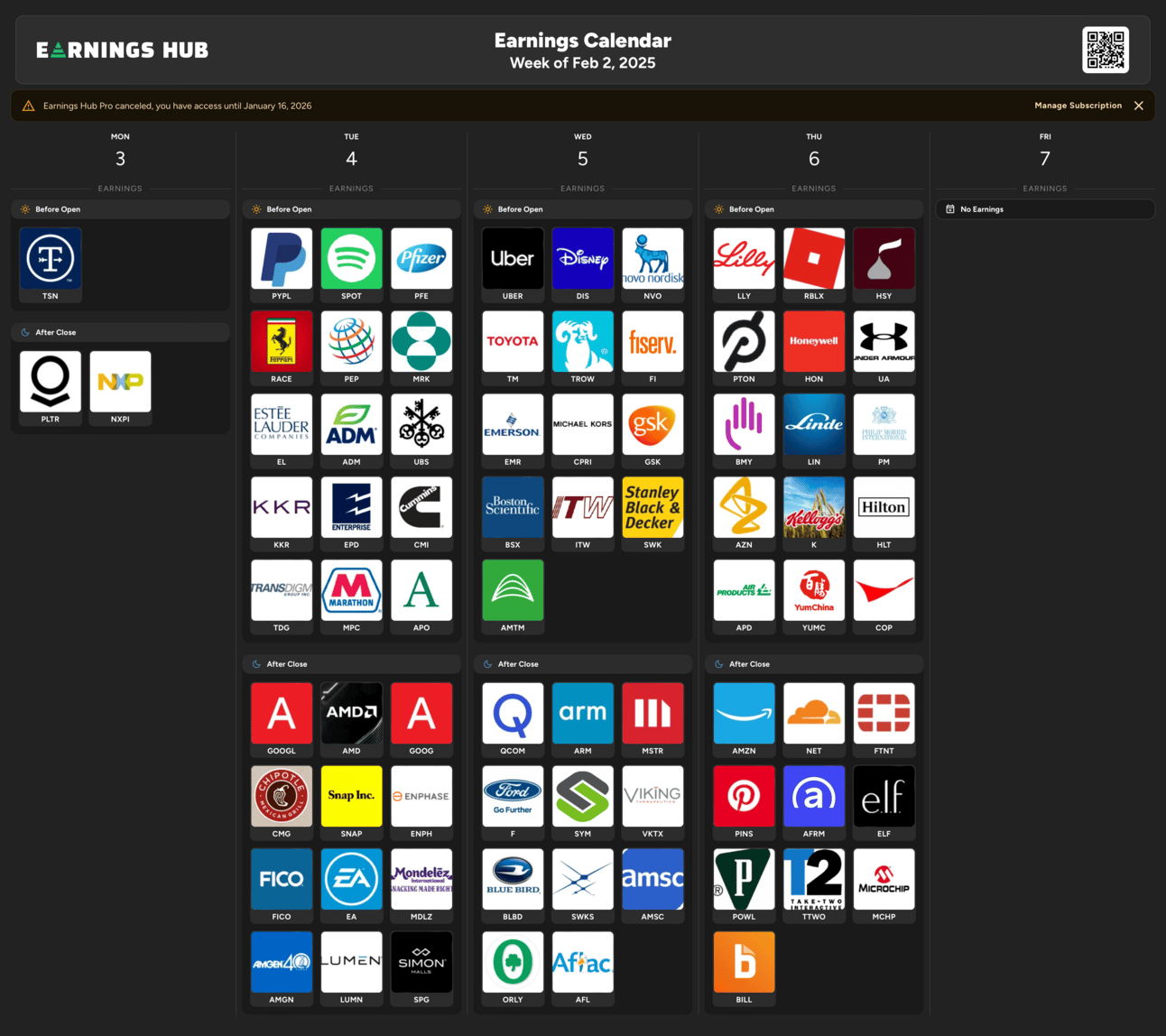Click the Week of Feb 2, 2025 text

pos(583,63)
